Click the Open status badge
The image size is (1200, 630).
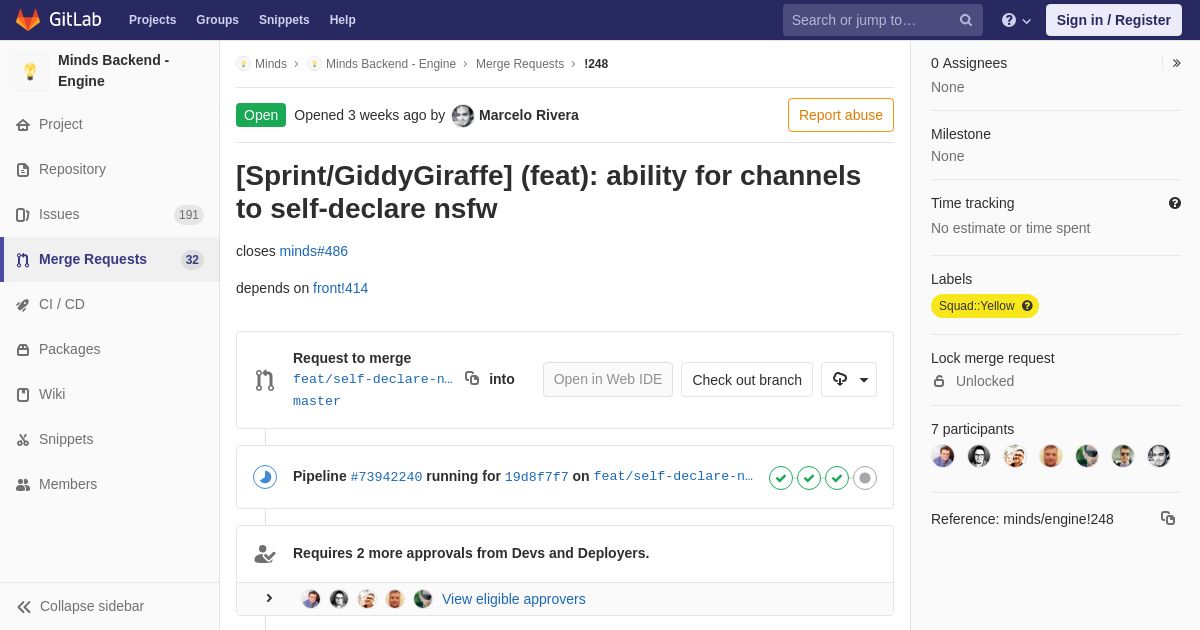(261, 115)
